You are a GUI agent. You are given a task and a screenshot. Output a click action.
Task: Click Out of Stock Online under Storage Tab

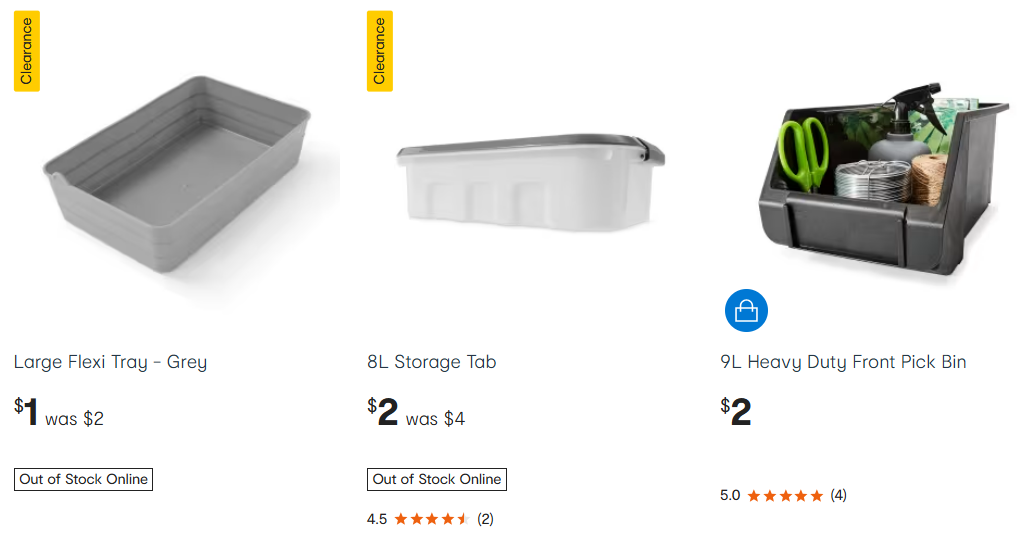[437, 480]
